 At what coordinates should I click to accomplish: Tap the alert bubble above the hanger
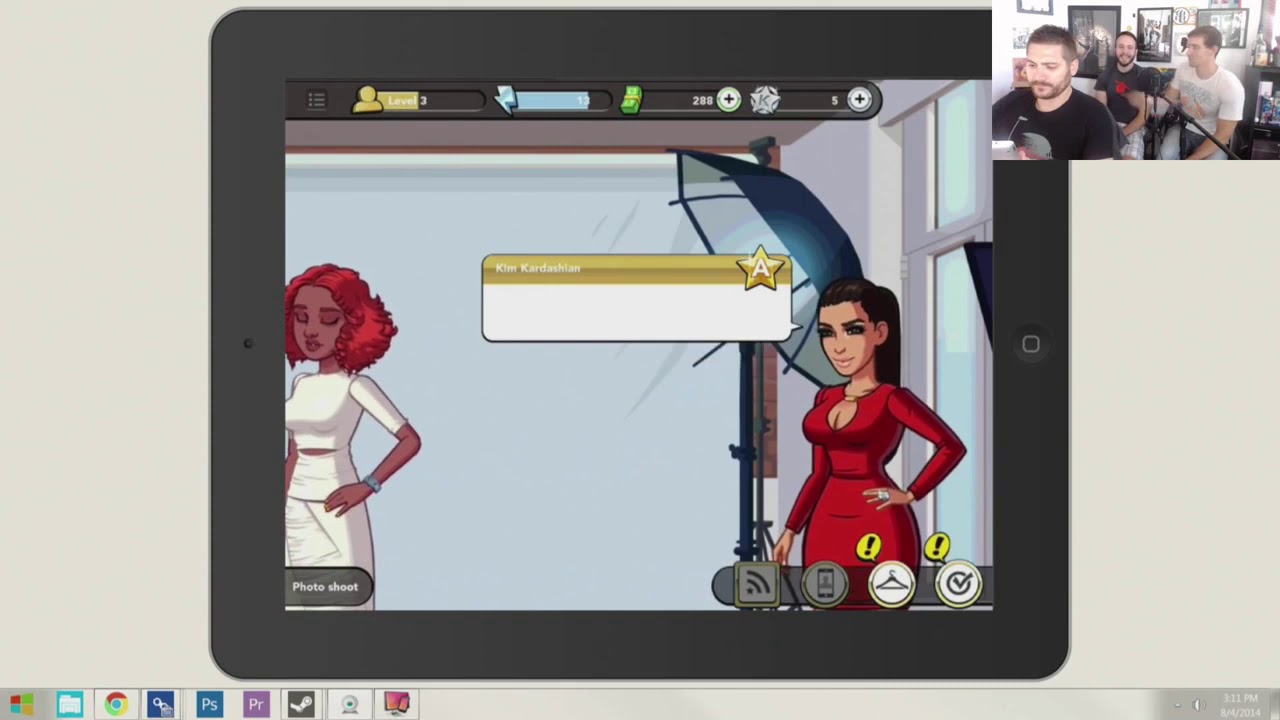pos(869,546)
